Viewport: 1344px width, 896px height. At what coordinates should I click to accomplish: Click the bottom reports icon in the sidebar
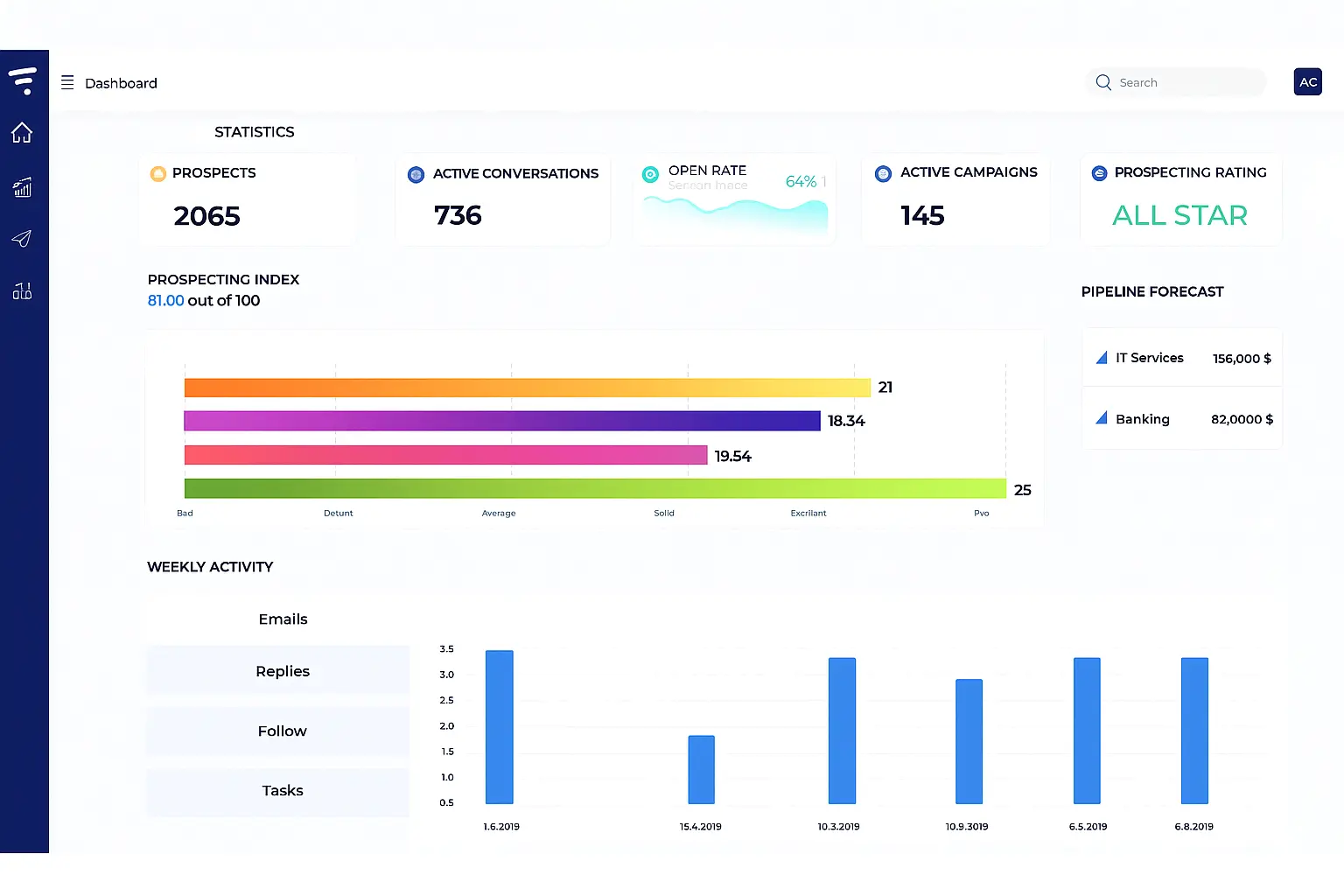click(22, 291)
